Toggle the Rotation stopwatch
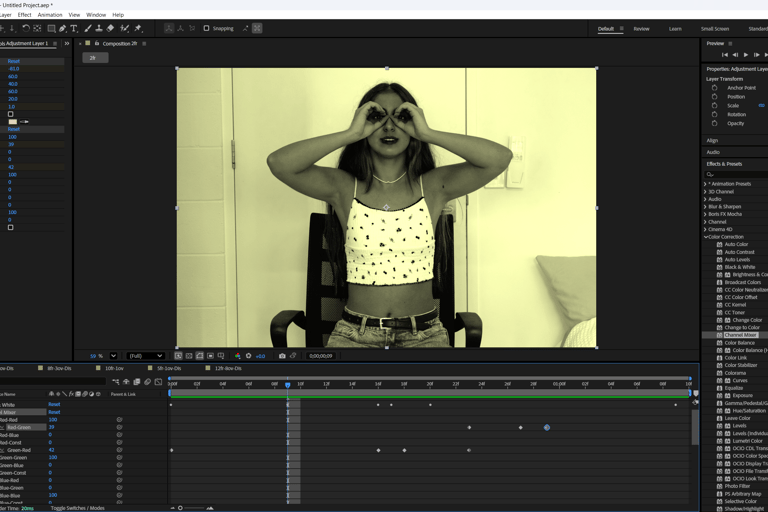 714,114
